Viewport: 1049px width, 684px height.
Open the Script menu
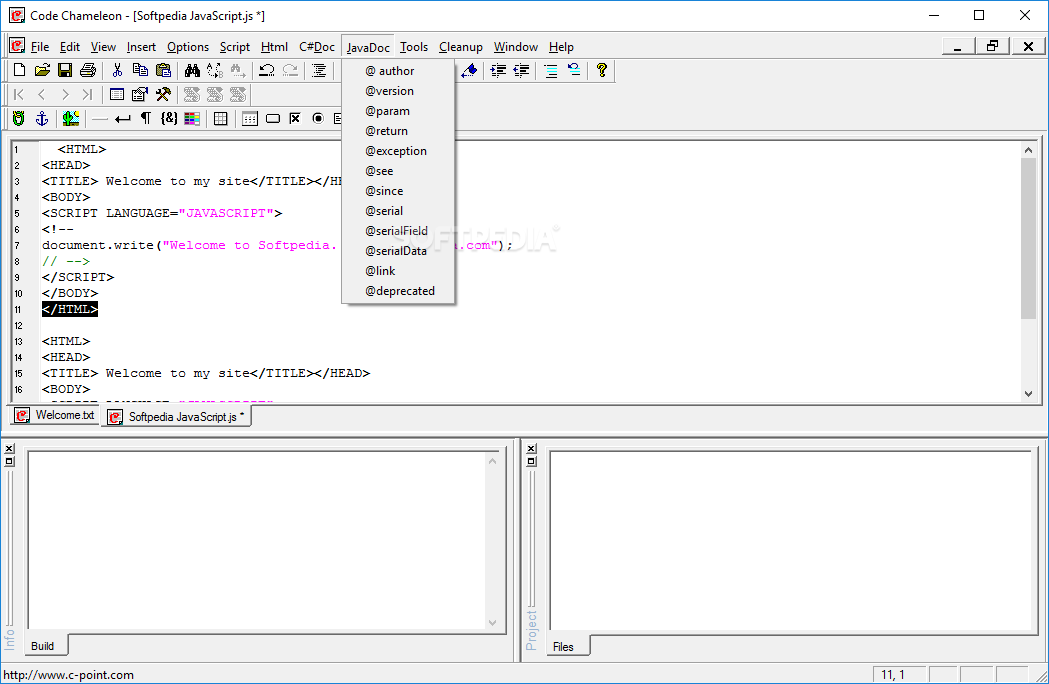(x=235, y=47)
